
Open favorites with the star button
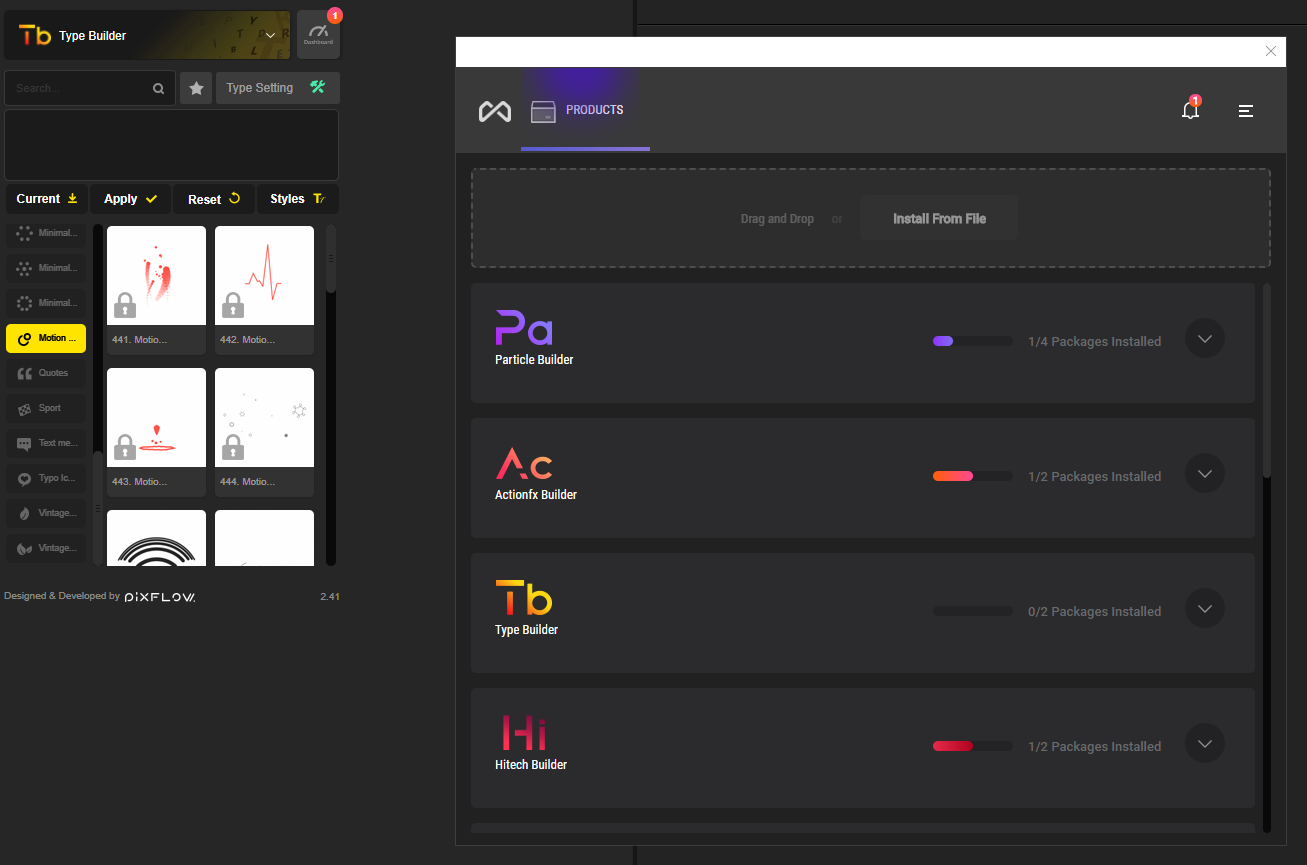pos(196,88)
